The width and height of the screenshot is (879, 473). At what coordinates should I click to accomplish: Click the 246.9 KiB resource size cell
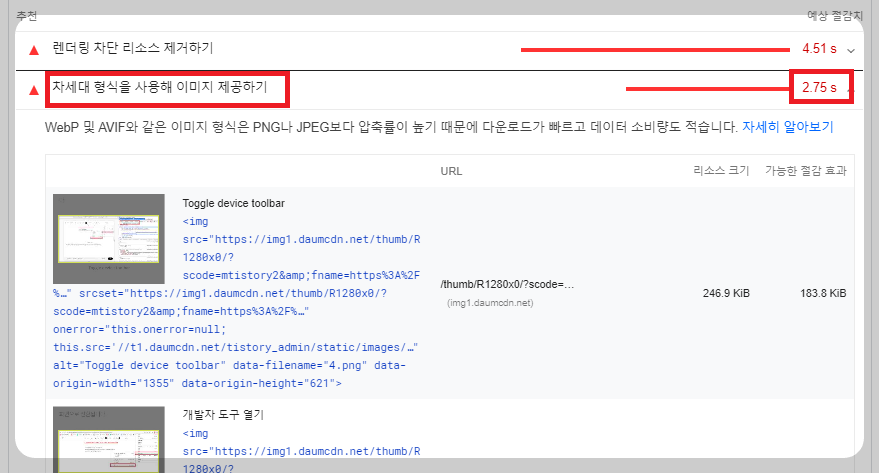(726, 293)
